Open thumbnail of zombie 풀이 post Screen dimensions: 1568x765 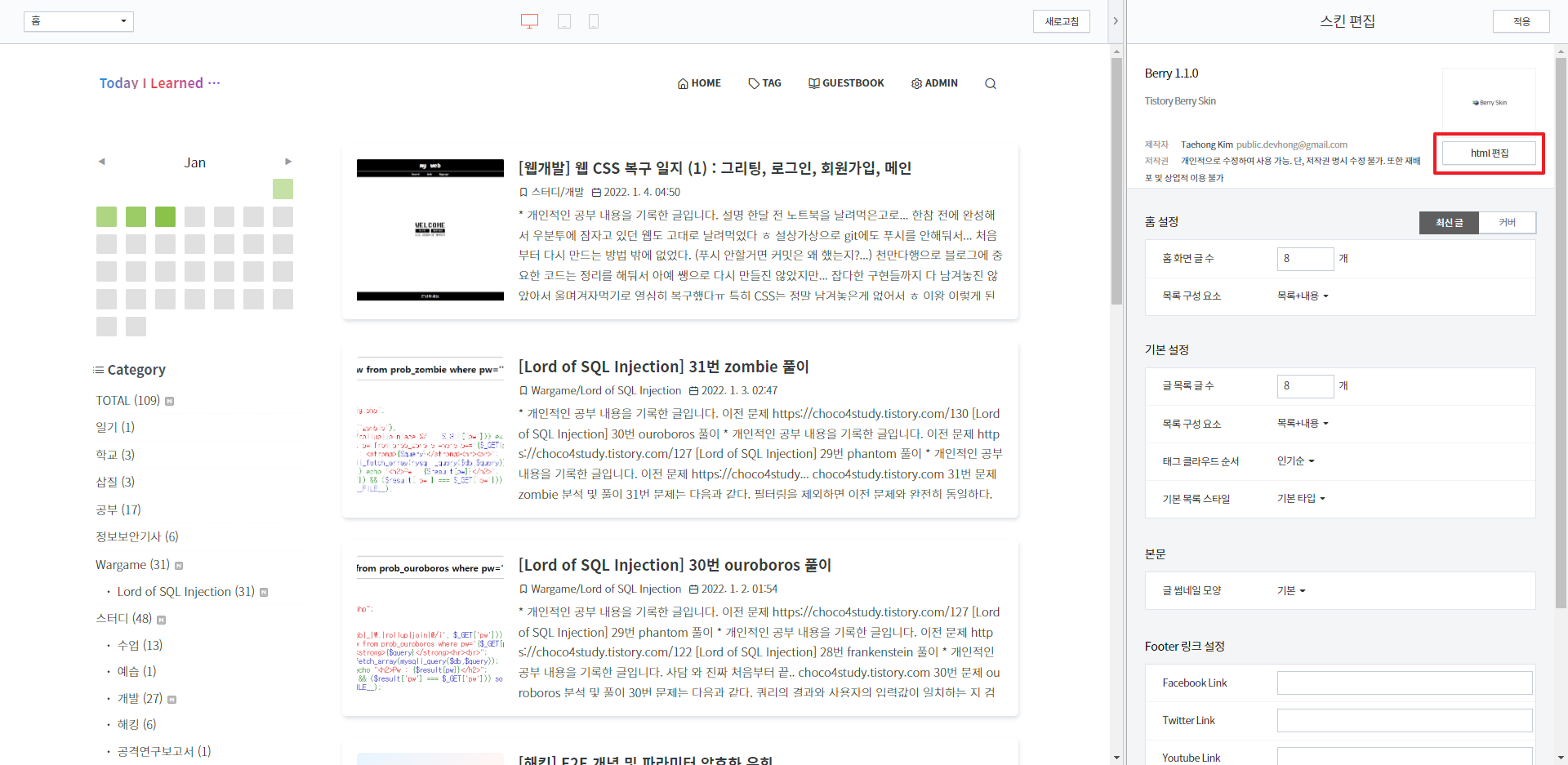[x=430, y=428]
